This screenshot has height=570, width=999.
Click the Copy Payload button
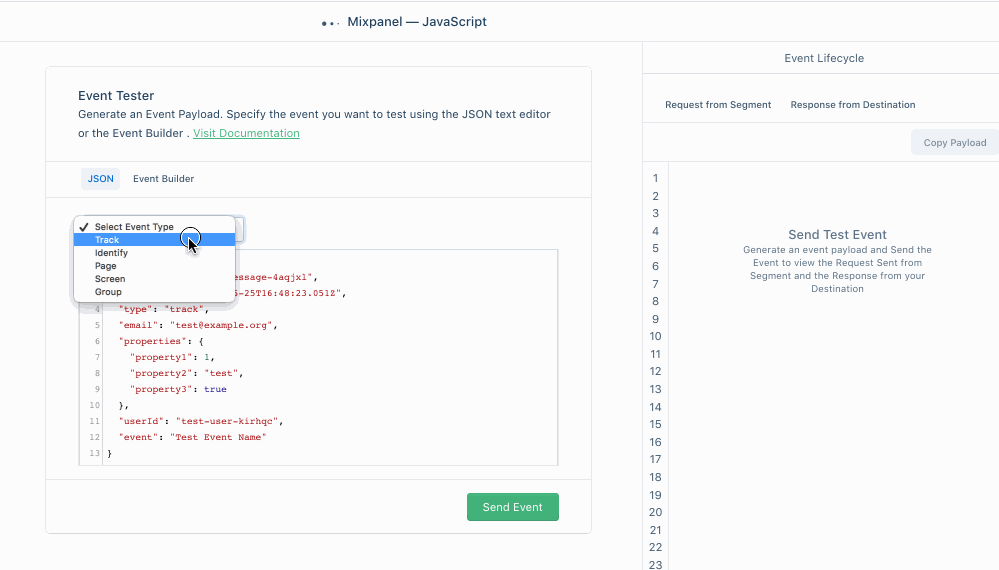point(955,143)
